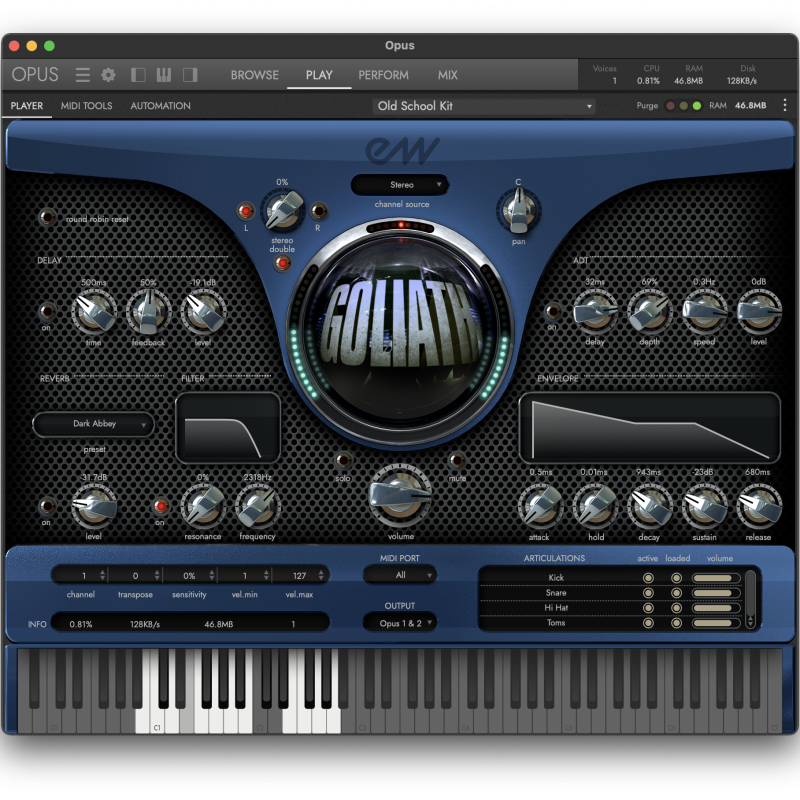This screenshot has height=800, width=800.
Task: Toggle stereo double L button
Action: pyautogui.click(x=246, y=211)
